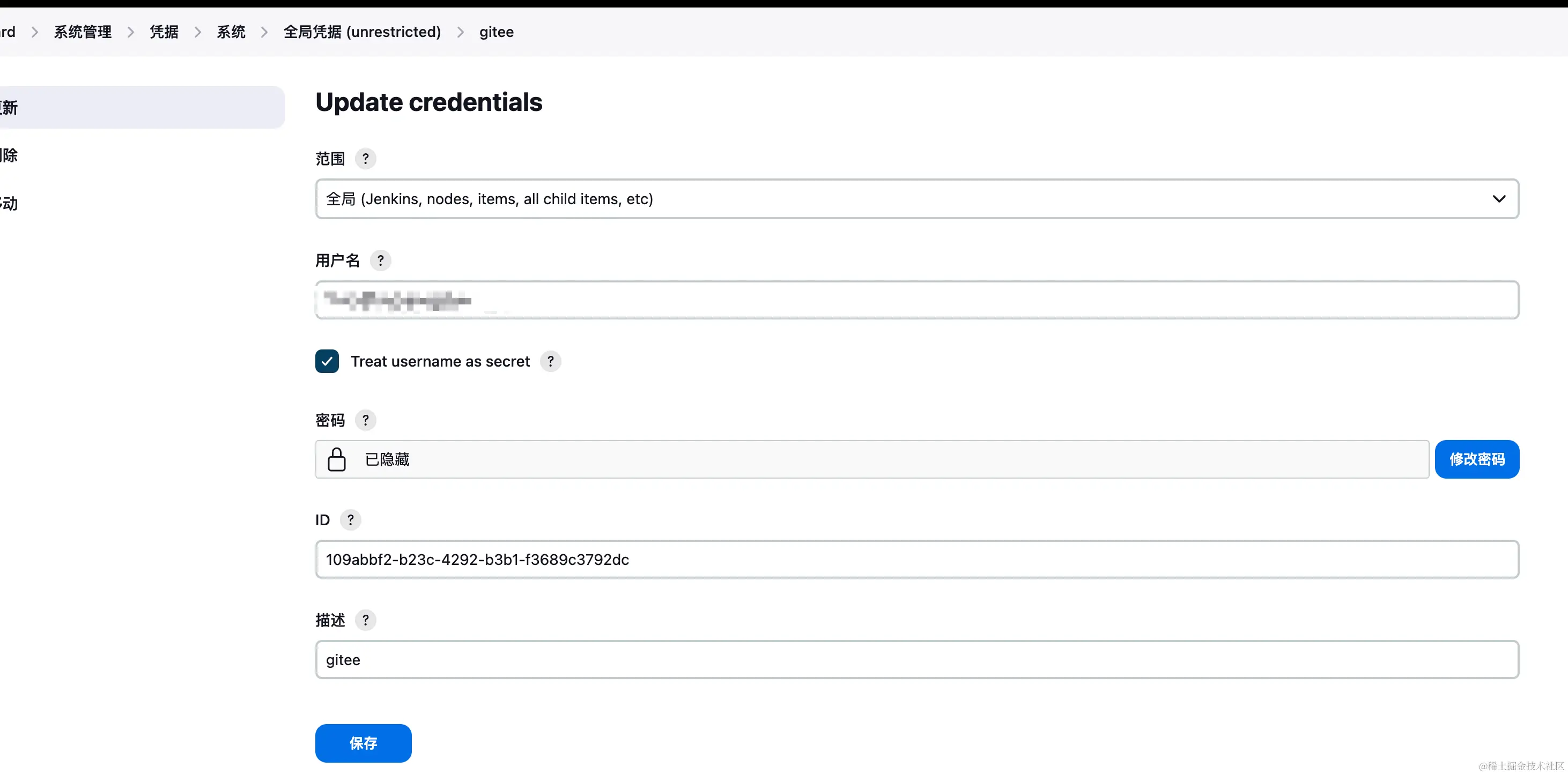1568x775 pixels.
Task: Navigate to 全局凭据 (unrestricted) breadcrumb
Action: click(x=362, y=32)
